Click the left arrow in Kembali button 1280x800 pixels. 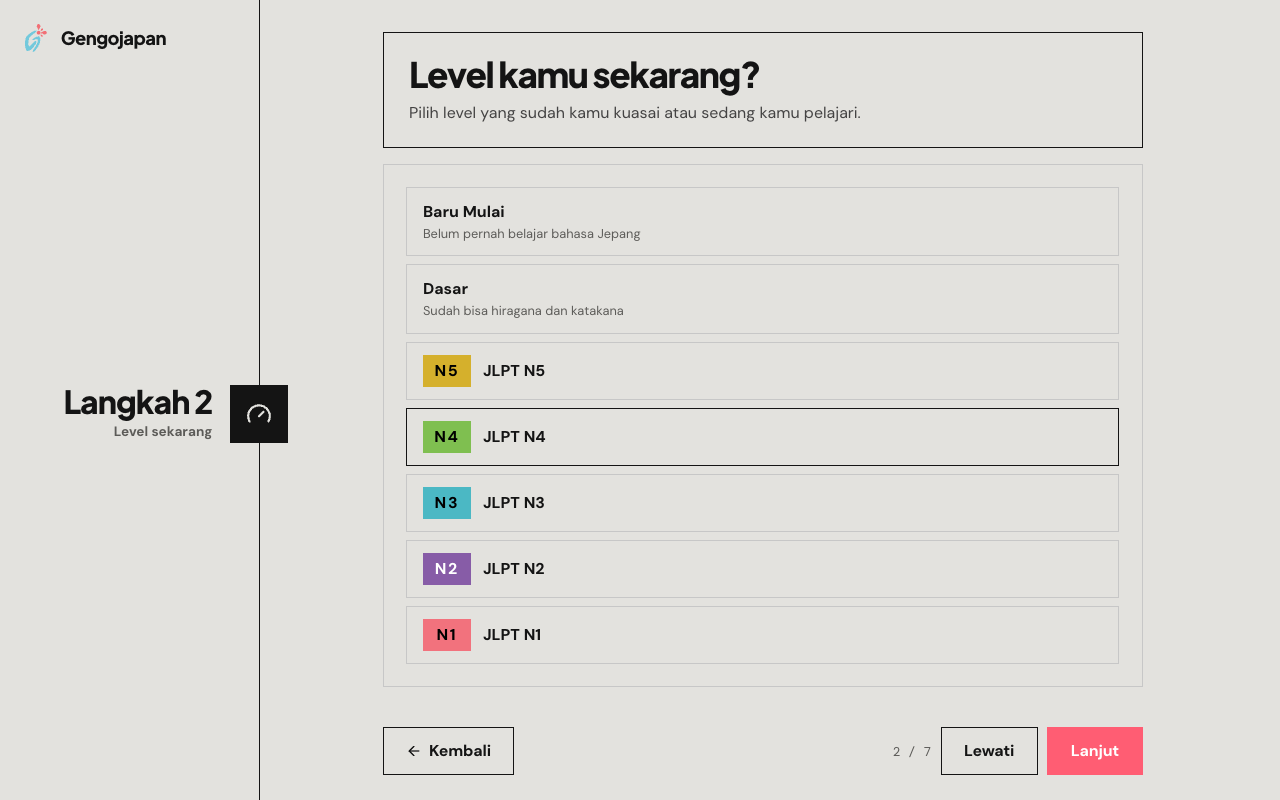coord(414,751)
